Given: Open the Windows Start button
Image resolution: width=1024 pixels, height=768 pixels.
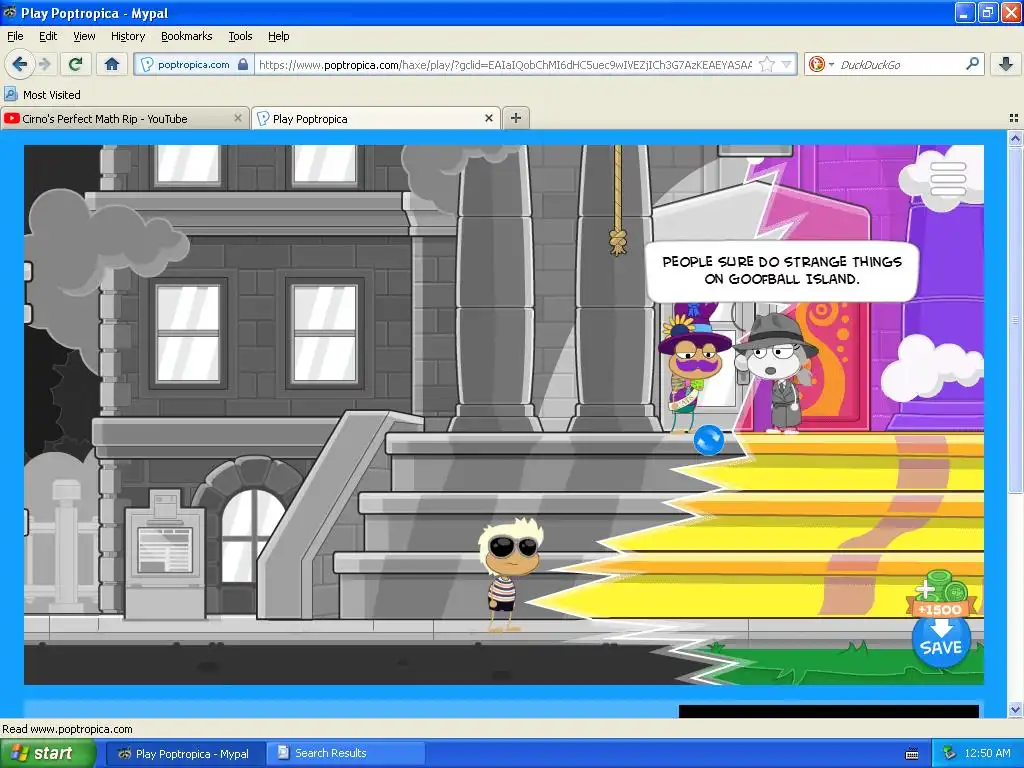Looking at the screenshot, I should [x=46, y=754].
